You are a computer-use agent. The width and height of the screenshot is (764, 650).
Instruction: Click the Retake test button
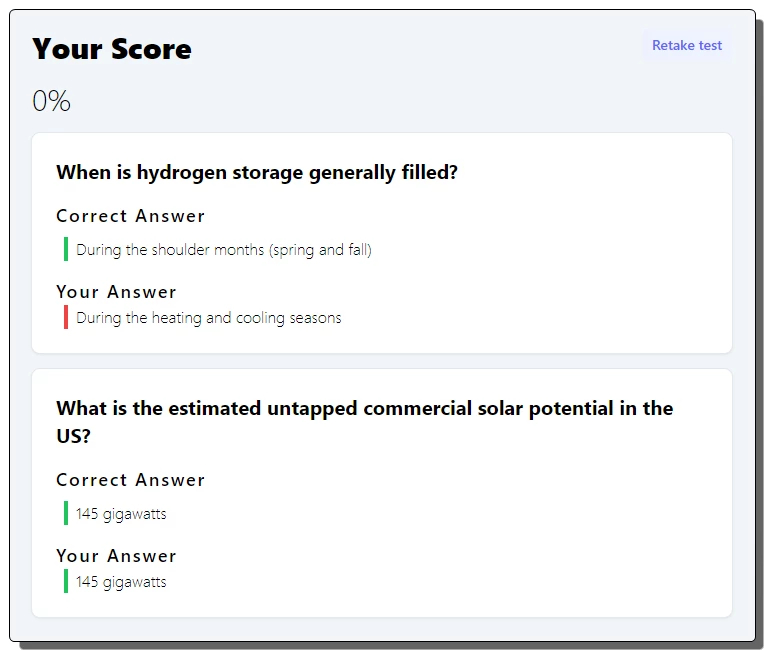click(687, 45)
